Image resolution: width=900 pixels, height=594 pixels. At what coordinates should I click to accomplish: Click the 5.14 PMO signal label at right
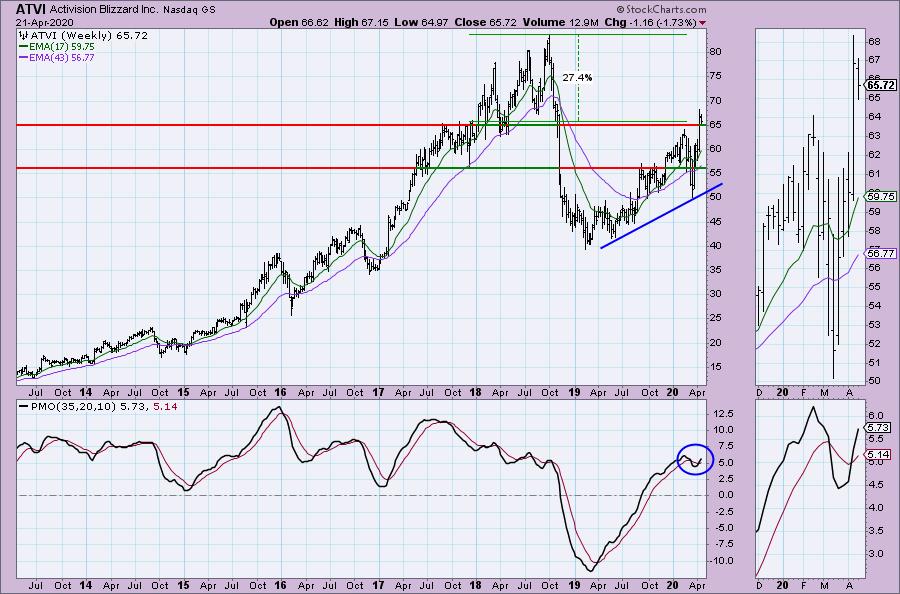click(878, 455)
